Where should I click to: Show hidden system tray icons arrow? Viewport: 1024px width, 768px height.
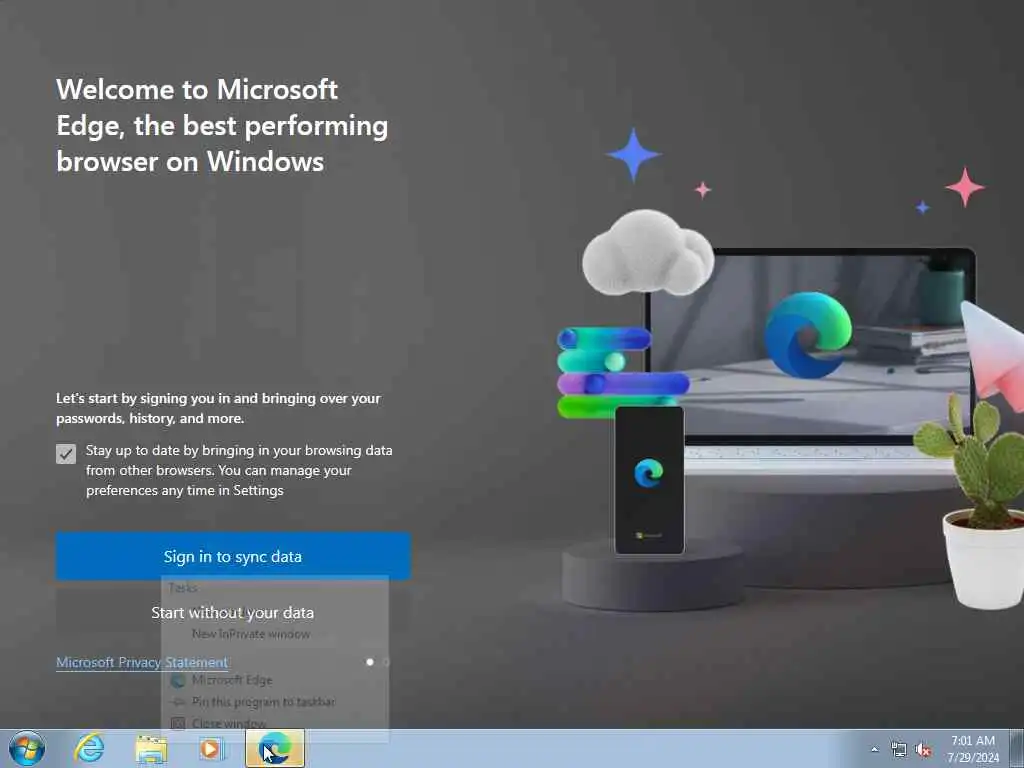tap(875, 749)
